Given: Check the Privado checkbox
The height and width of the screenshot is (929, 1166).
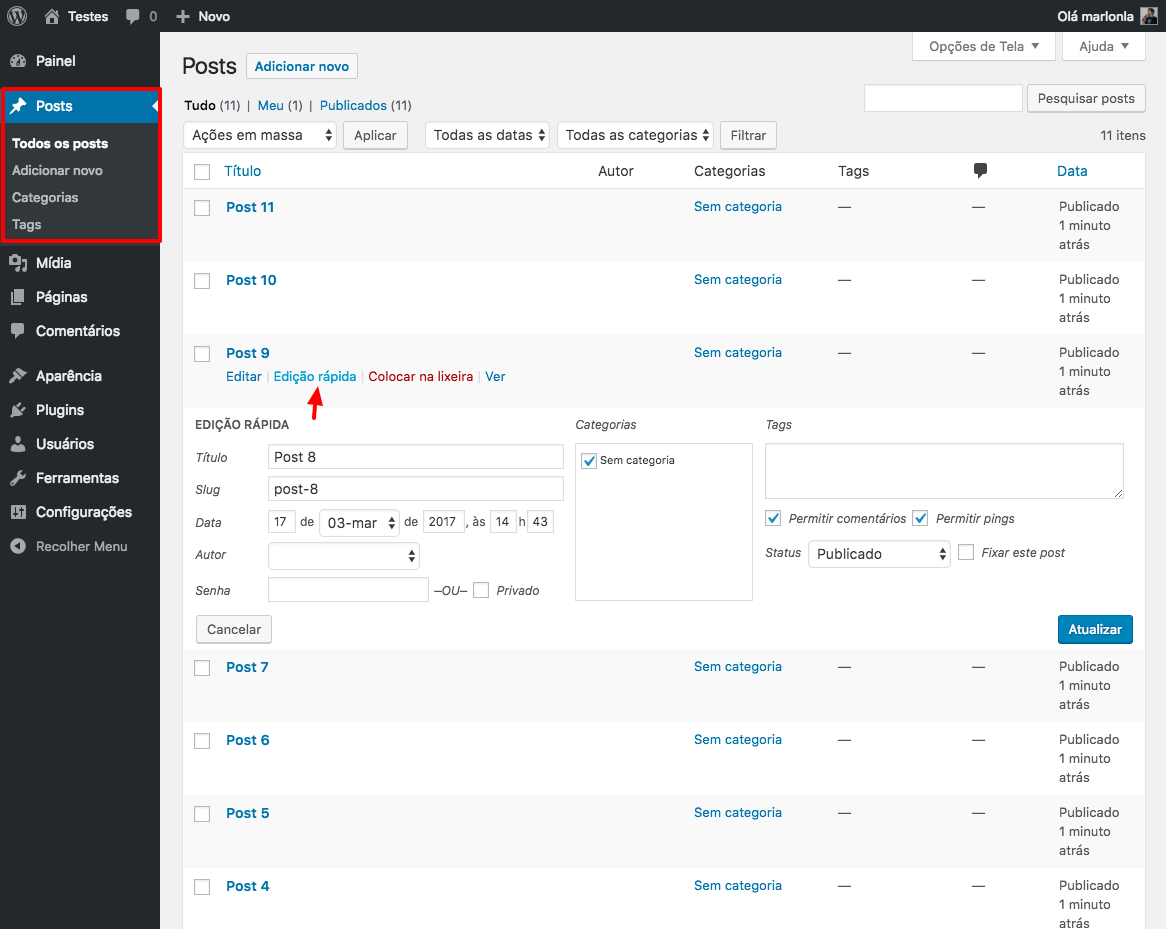Looking at the screenshot, I should (x=481, y=591).
